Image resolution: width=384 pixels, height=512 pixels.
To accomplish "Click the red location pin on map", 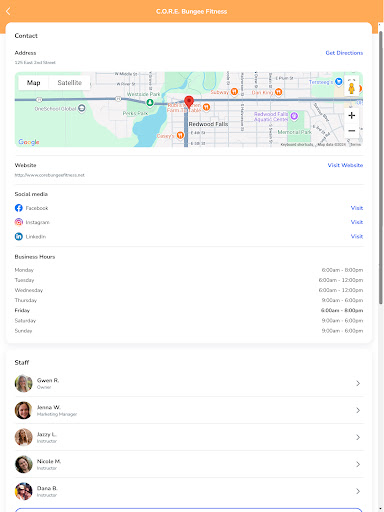I will coord(189,102).
